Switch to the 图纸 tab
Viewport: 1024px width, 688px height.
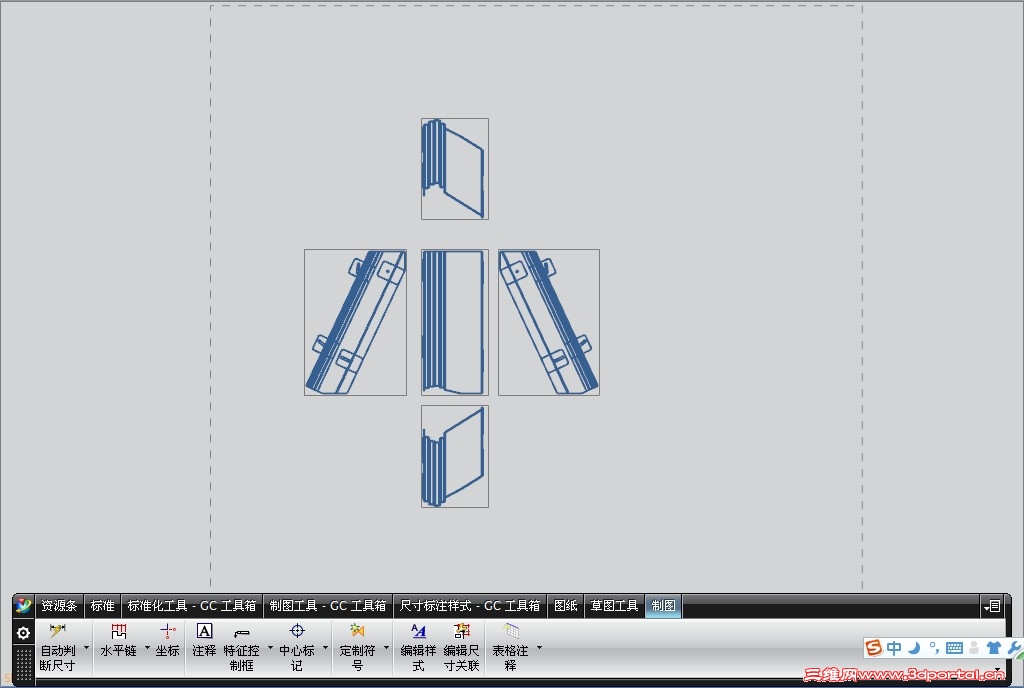566,606
